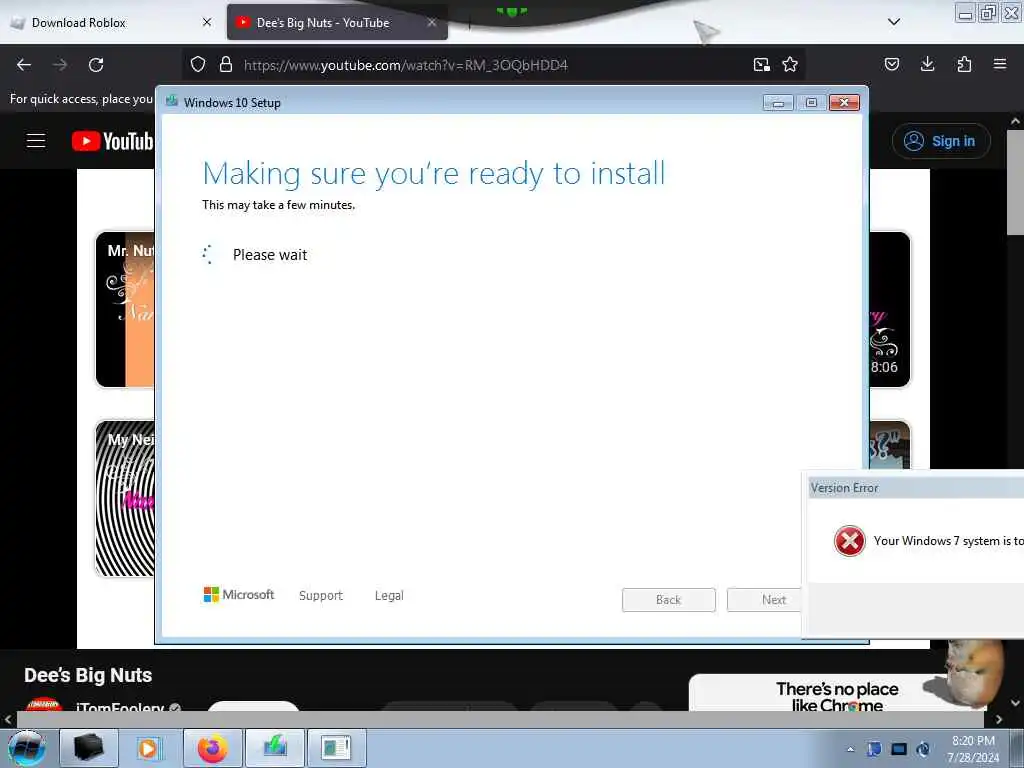Click the Back button in Windows 10 Setup

[x=669, y=600]
